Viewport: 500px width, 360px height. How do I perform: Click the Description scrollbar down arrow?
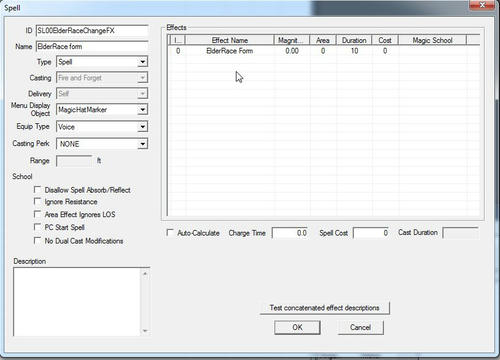pos(145,331)
